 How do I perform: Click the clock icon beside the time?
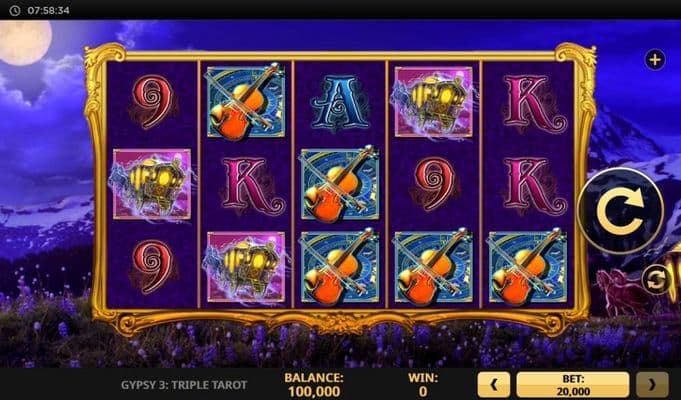15,10
